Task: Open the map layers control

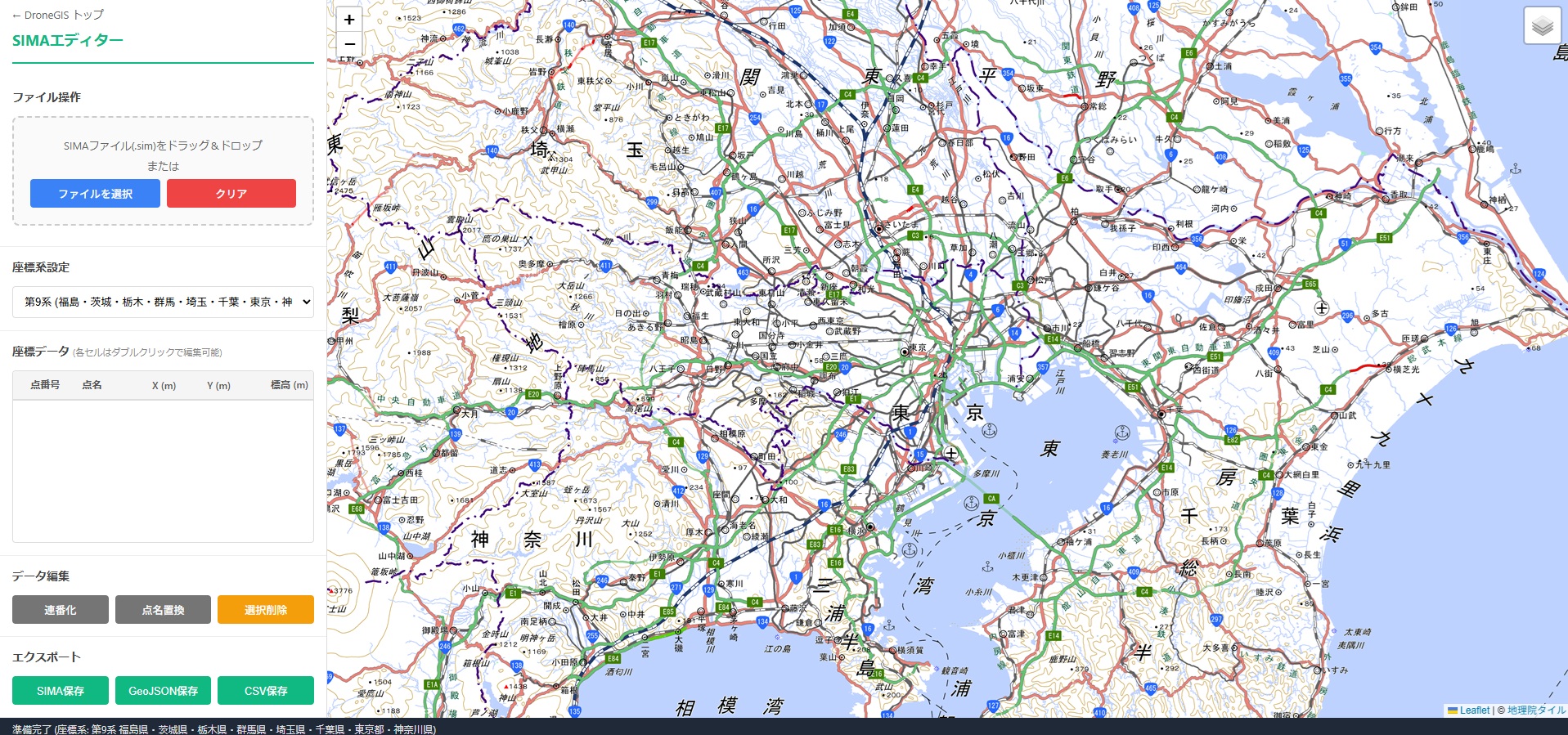Action: click(1542, 26)
